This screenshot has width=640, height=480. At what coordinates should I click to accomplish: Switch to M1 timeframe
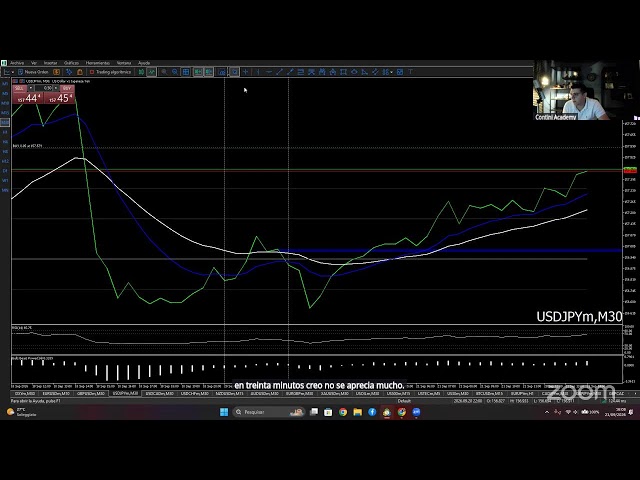pyautogui.click(x=5, y=84)
